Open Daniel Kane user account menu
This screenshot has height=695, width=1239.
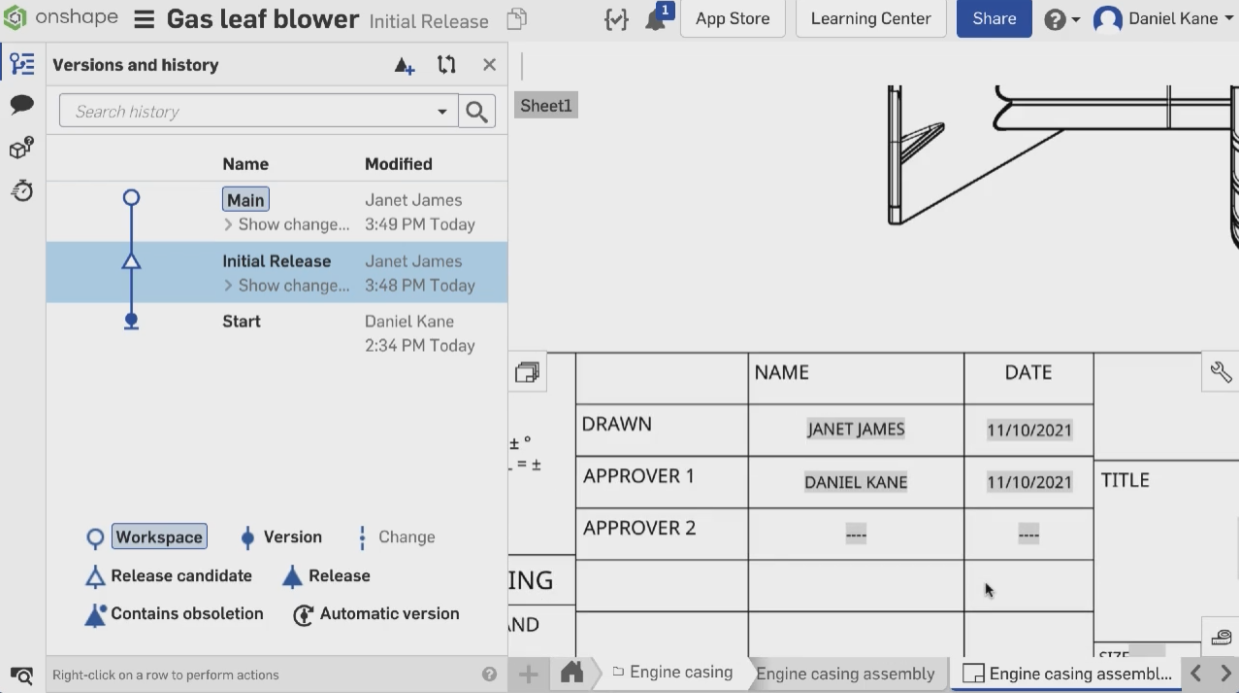pos(1164,19)
